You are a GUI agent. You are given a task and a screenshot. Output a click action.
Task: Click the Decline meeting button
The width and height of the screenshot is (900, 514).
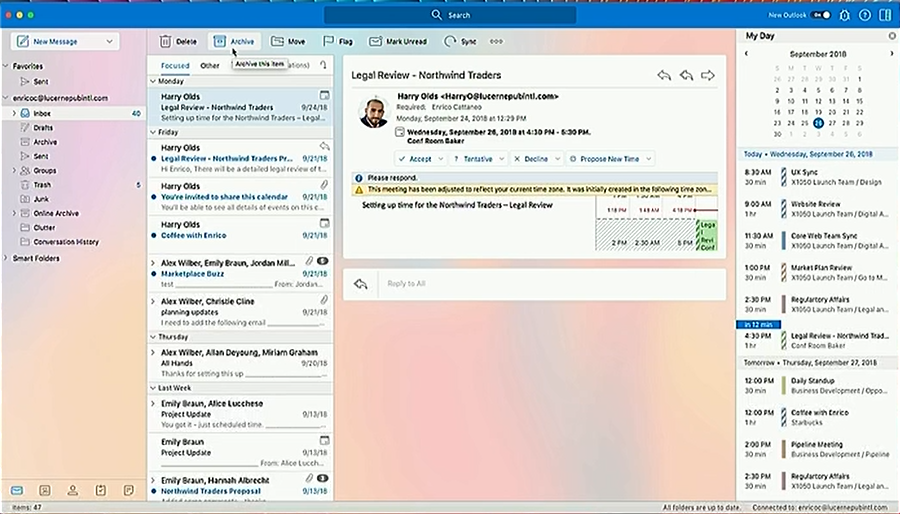(531, 159)
